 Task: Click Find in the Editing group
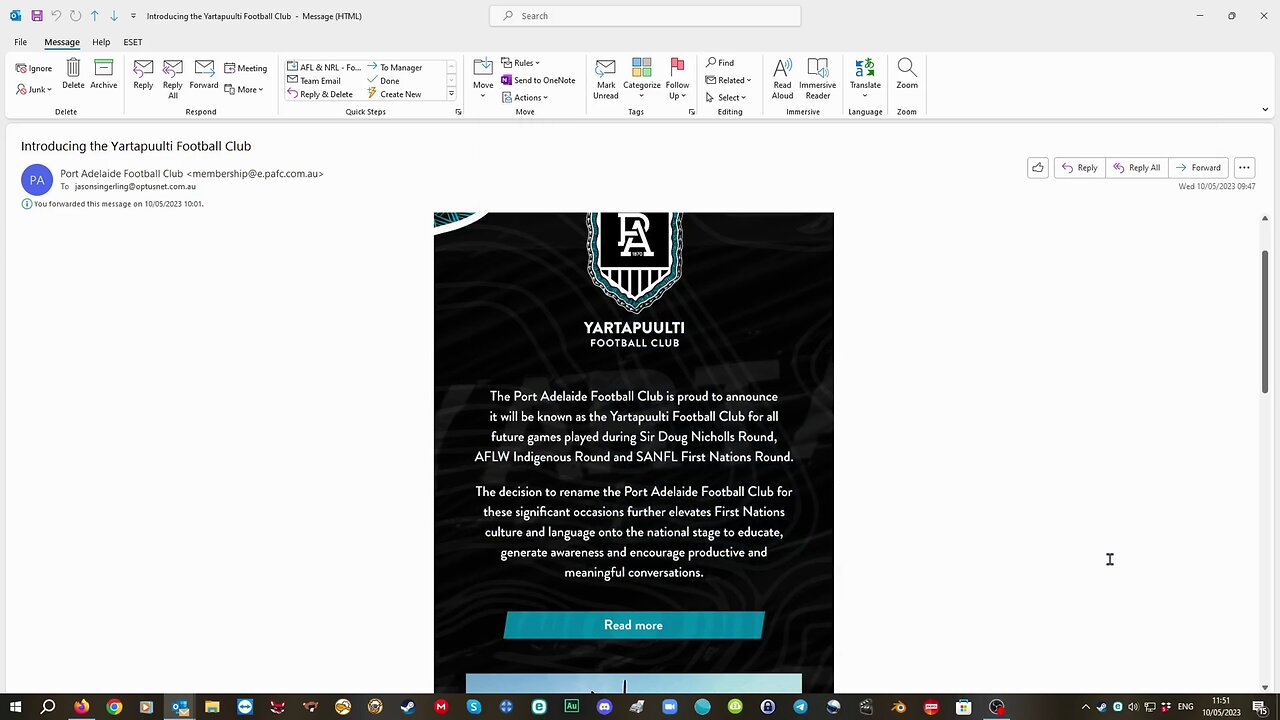click(720, 63)
